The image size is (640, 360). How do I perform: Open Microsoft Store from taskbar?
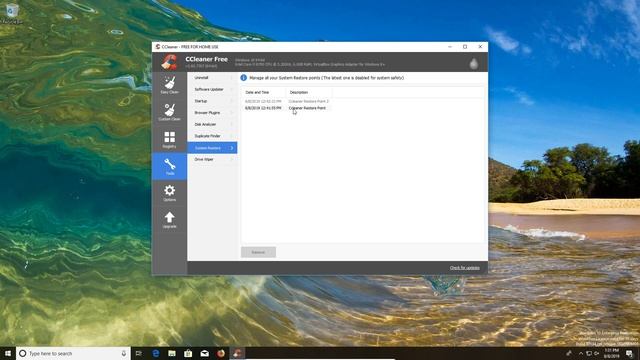pyautogui.click(x=188, y=353)
